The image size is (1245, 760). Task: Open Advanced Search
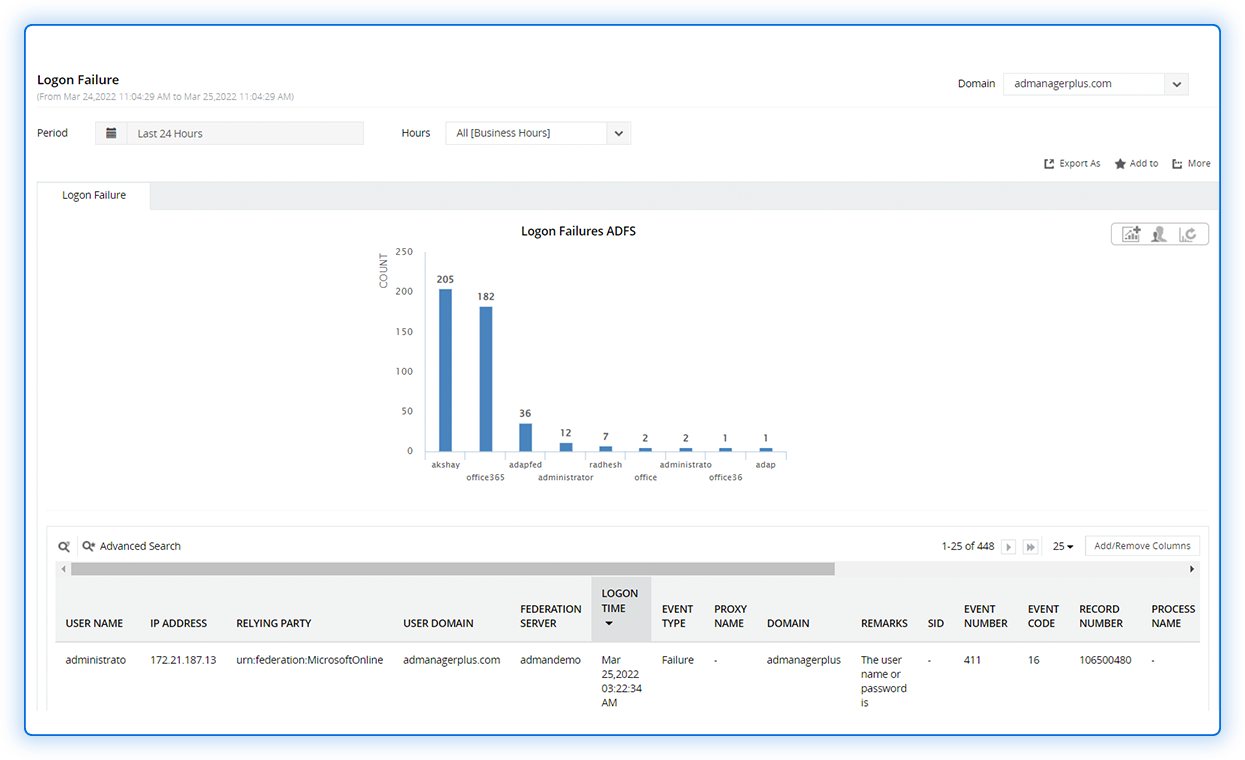pos(132,547)
